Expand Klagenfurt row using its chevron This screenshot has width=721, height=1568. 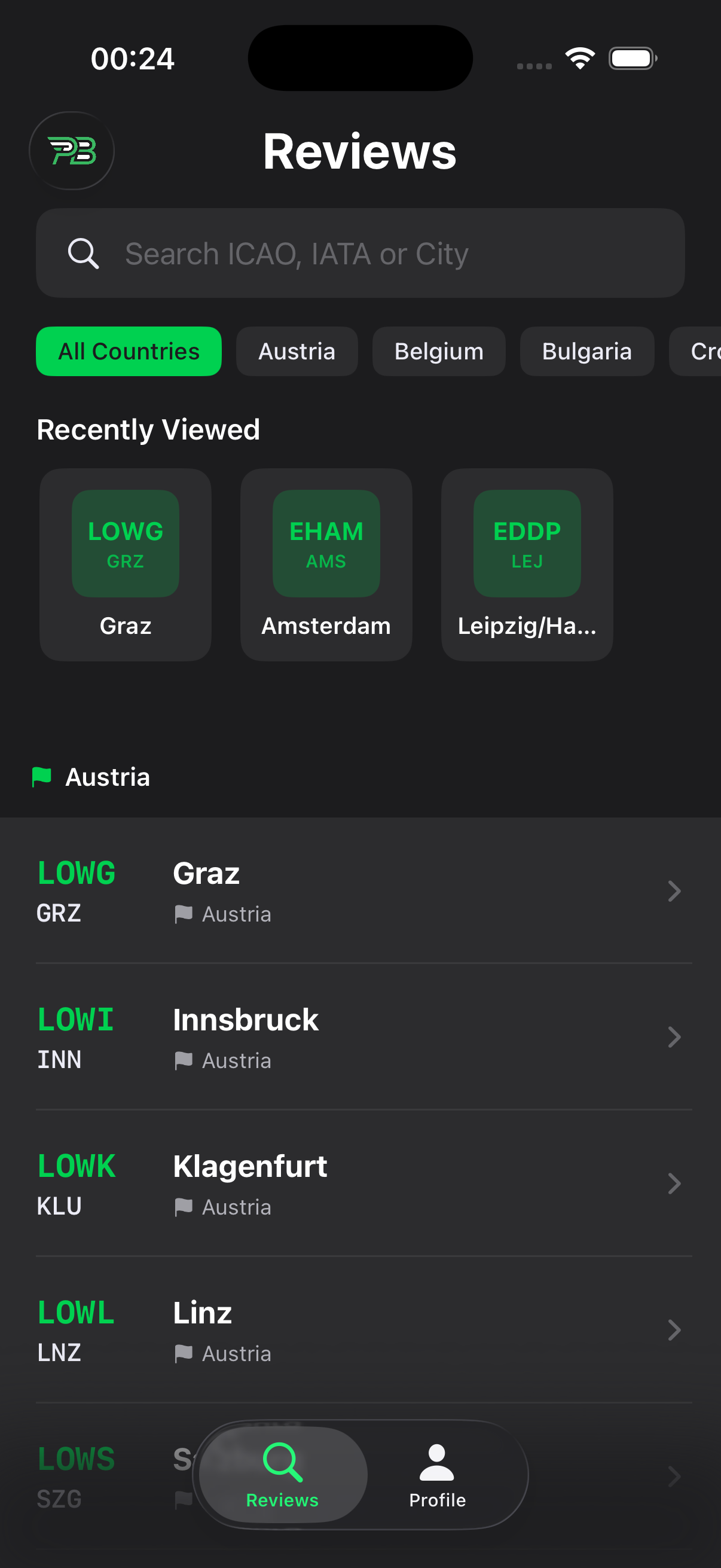(x=674, y=1184)
